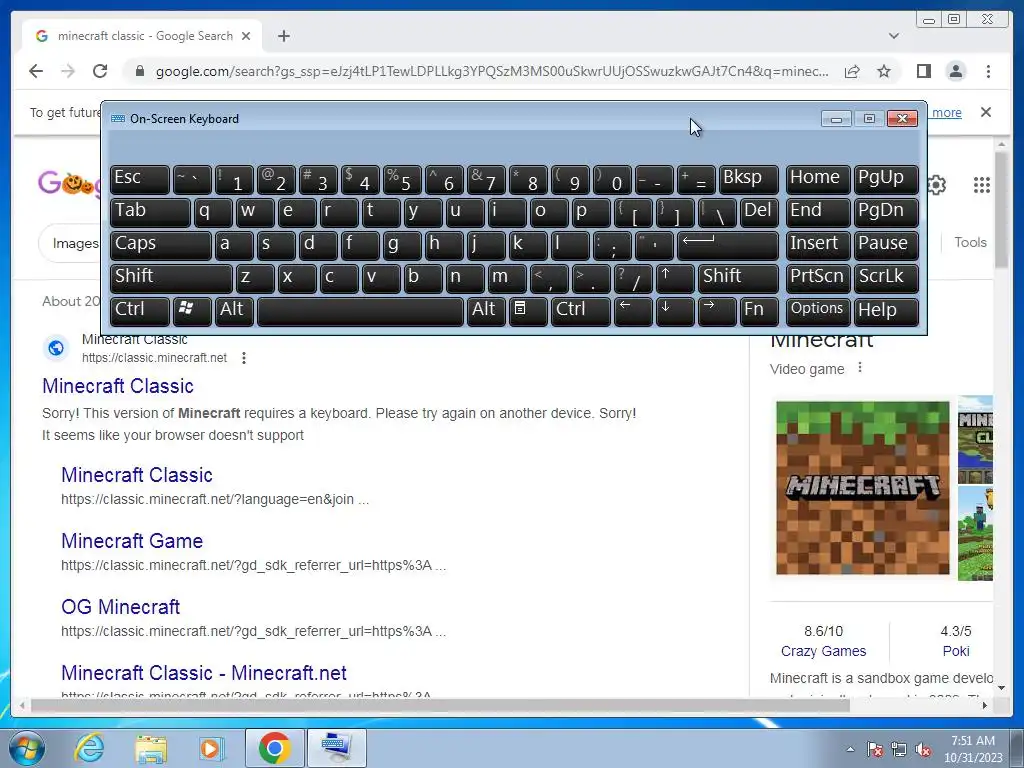Open the Crazy Games rating link
This screenshot has width=1024, height=768.
pos(824,651)
